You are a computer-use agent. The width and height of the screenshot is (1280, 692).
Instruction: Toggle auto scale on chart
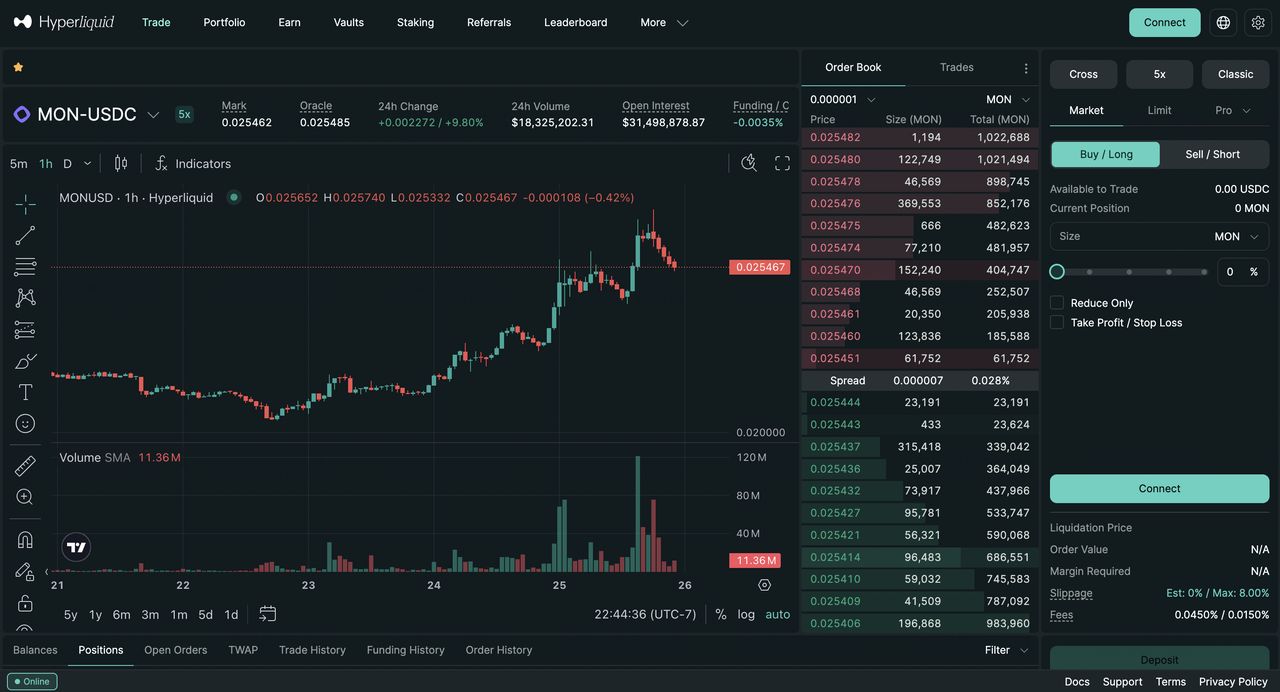(777, 614)
